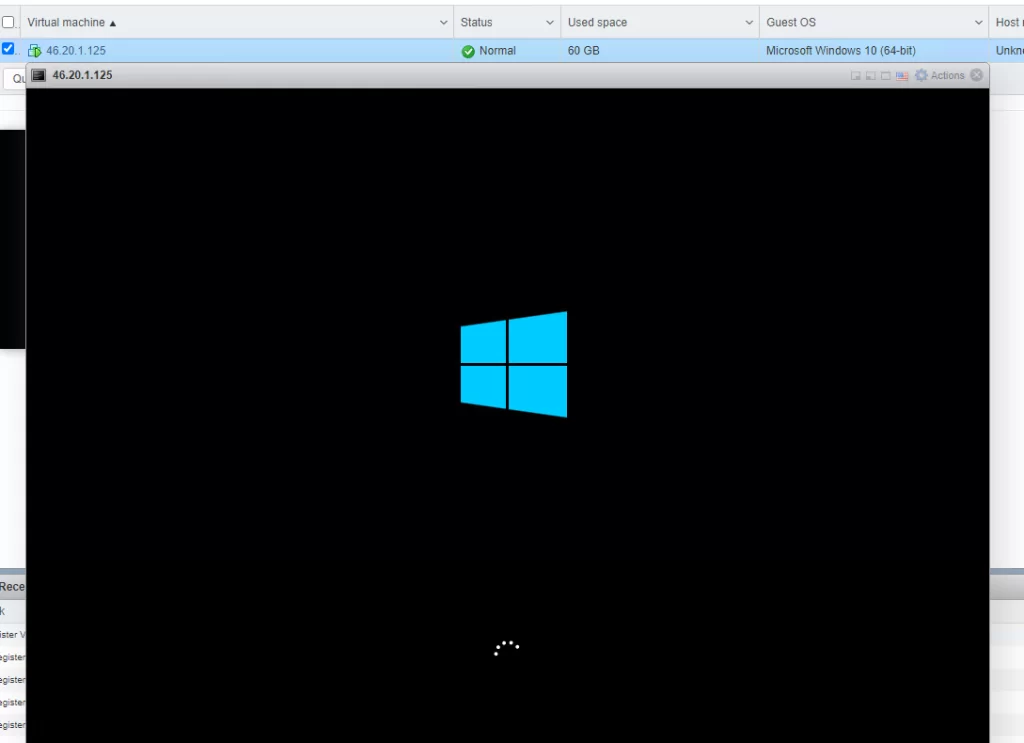Click the VM icon next to 46.20.1.125 row

pyautogui.click(x=35, y=51)
